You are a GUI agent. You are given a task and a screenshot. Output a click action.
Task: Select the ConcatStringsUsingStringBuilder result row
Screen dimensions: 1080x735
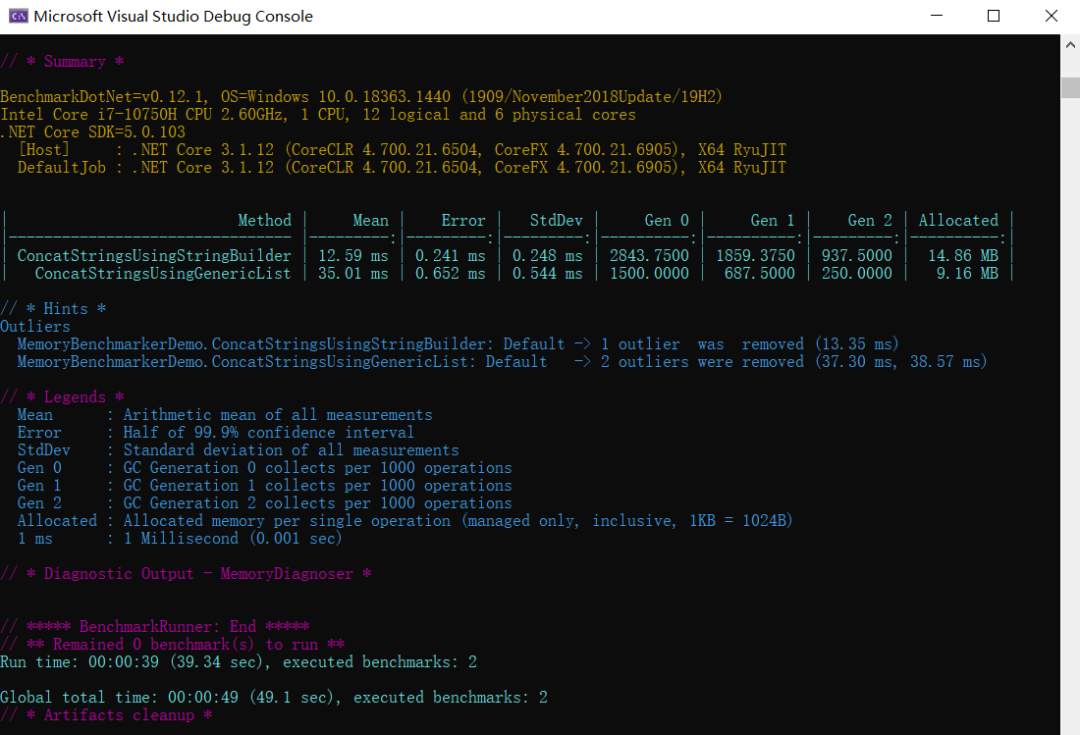coord(154,255)
